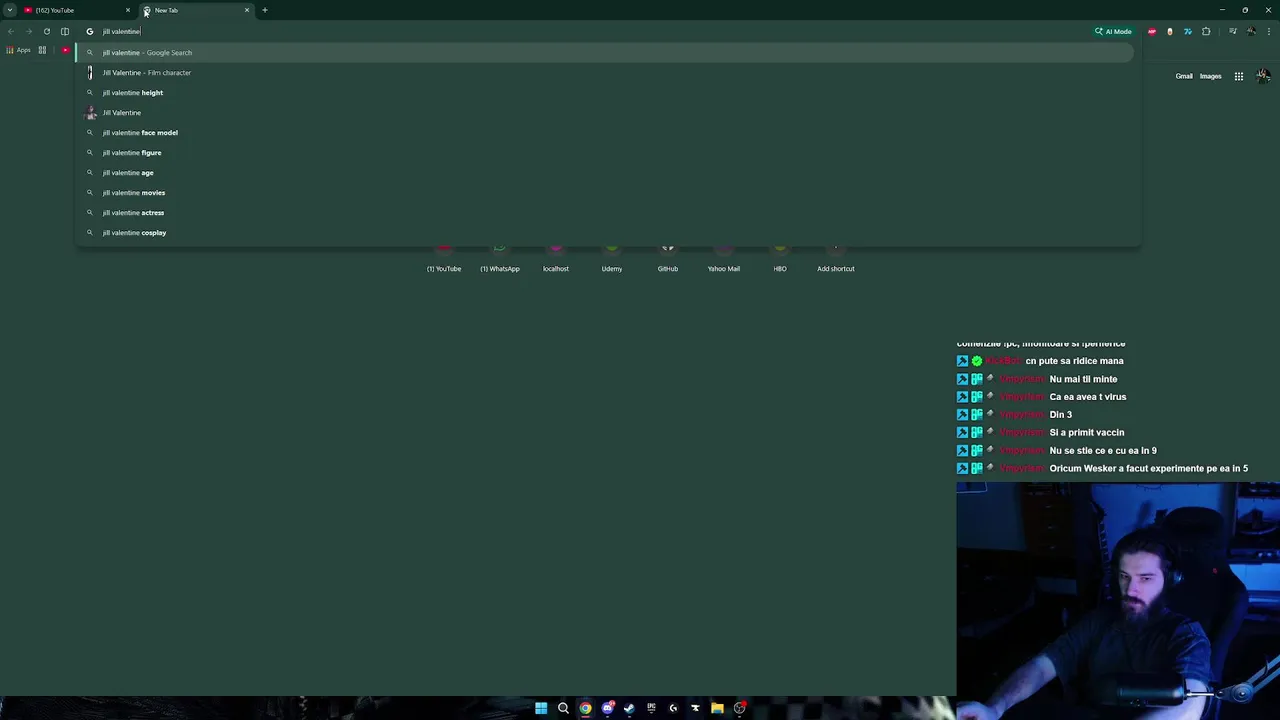The width and height of the screenshot is (1280, 720).
Task: Close the New Tab tab
Action: 247,10
